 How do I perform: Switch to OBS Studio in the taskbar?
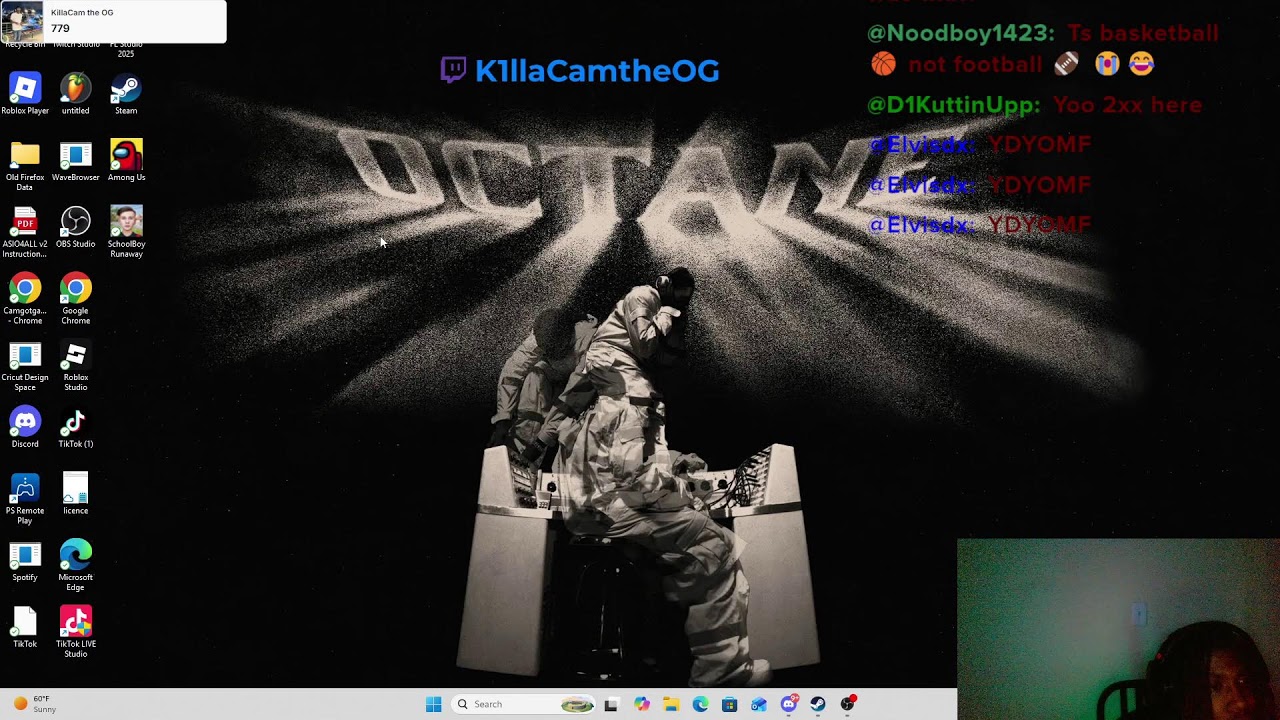[x=848, y=704]
